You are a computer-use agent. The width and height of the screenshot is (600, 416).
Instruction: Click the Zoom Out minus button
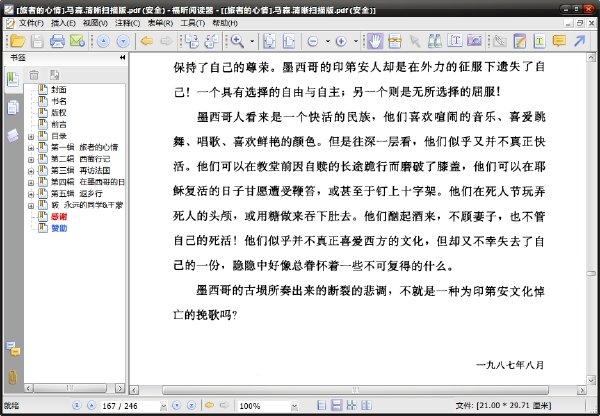click(313, 41)
